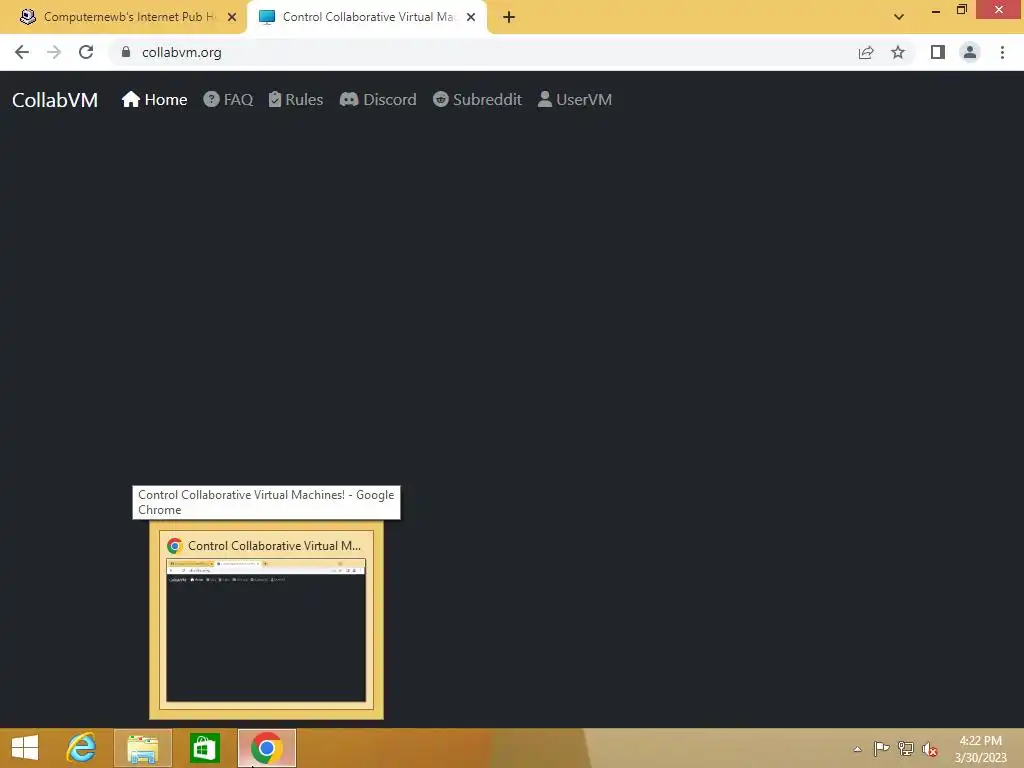Minimize the Chrome window
Screen dimensions: 1024x768
coord(936,10)
